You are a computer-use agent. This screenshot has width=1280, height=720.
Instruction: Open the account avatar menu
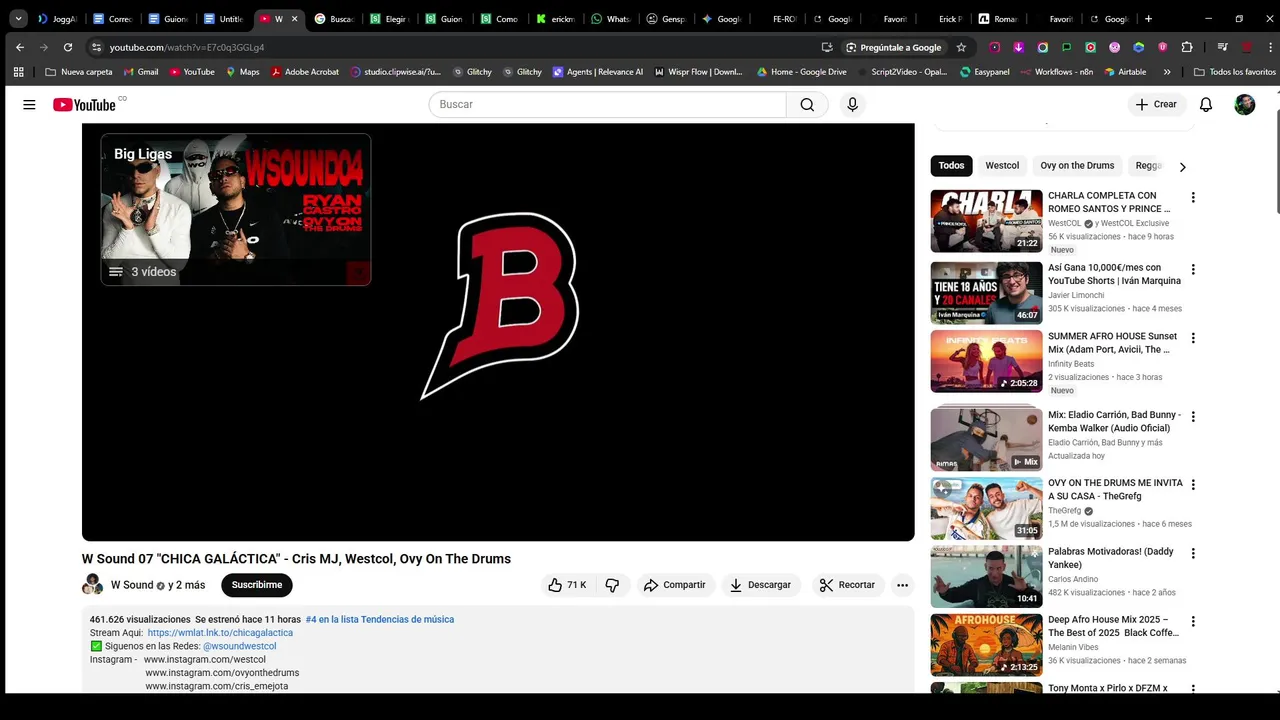1244,105
